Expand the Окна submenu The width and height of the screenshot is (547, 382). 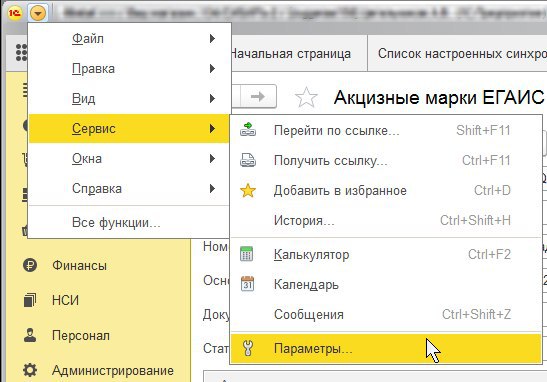tap(129, 159)
